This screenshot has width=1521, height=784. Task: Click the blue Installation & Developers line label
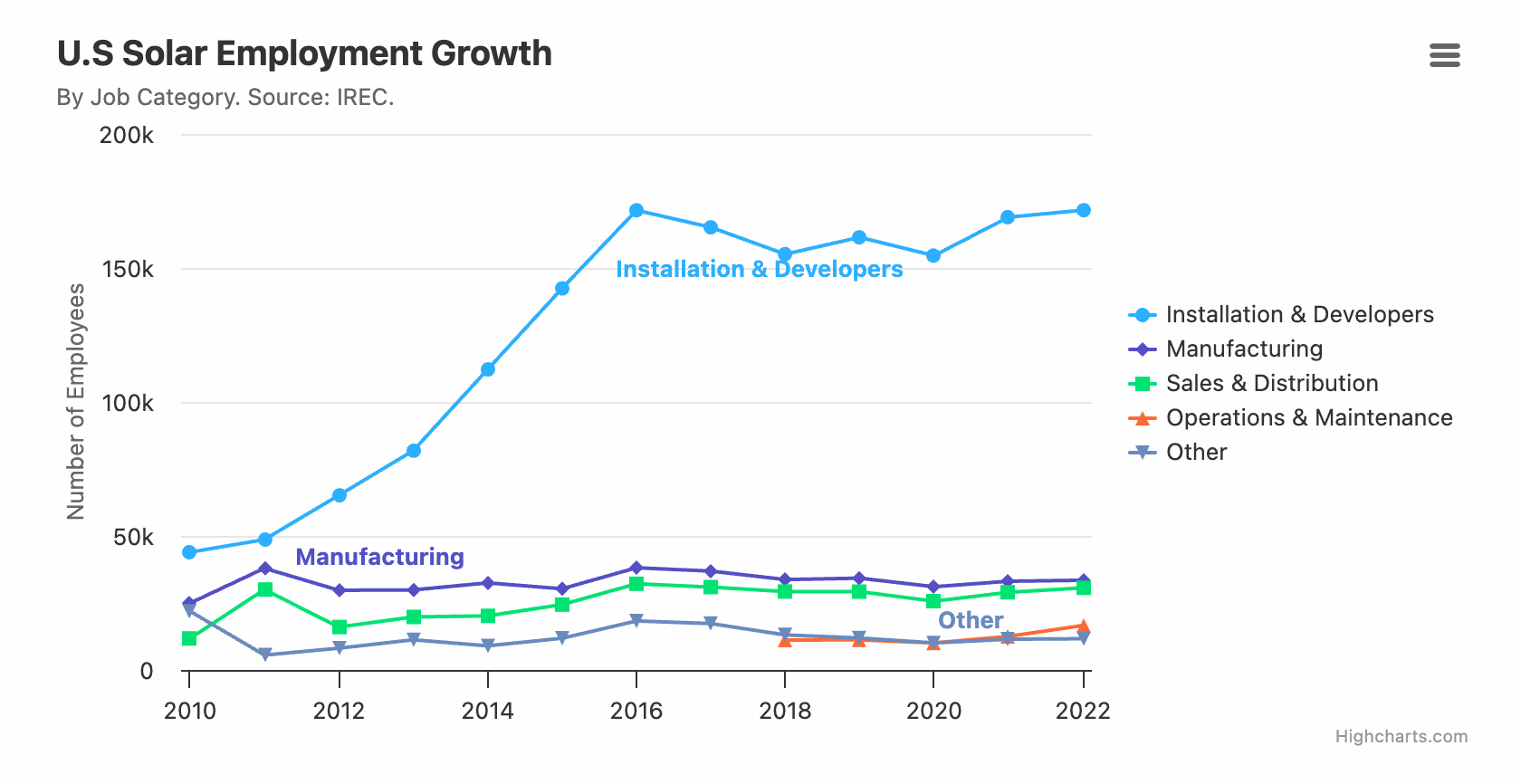[x=759, y=269]
